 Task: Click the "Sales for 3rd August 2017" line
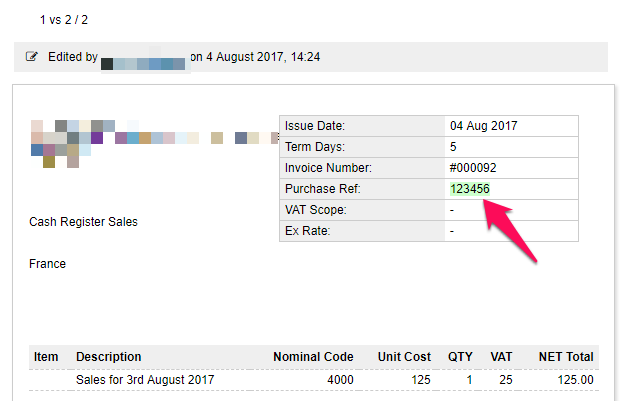click(145, 380)
